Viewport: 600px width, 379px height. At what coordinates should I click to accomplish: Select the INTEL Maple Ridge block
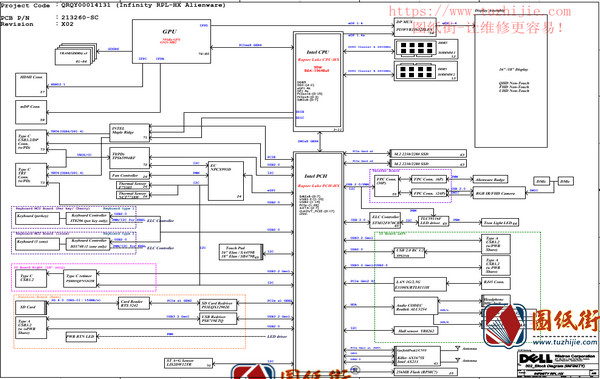(x=130, y=132)
